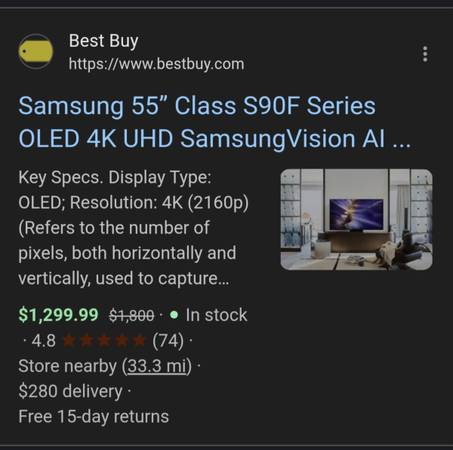Click the https://www.bestbuy.com URL
The height and width of the screenshot is (450, 453).
(156, 64)
